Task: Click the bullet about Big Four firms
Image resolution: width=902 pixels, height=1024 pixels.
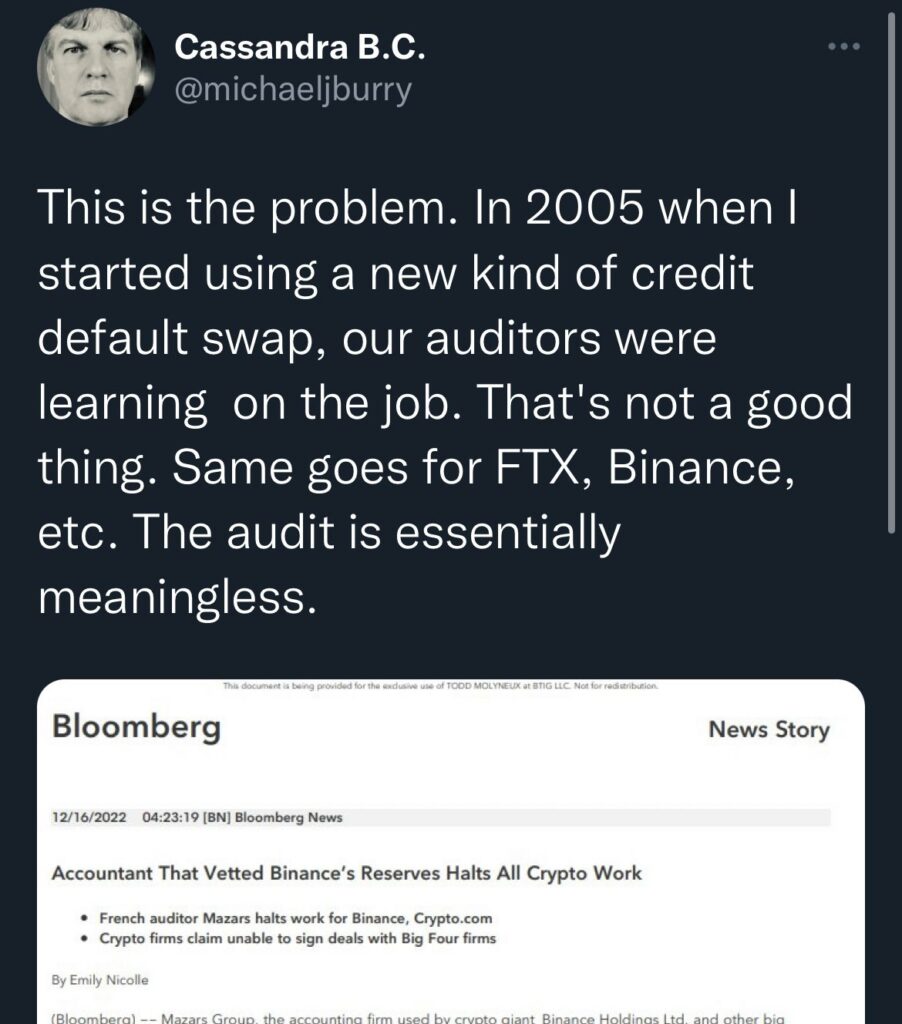Action: pyautogui.click(x=297, y=938)
